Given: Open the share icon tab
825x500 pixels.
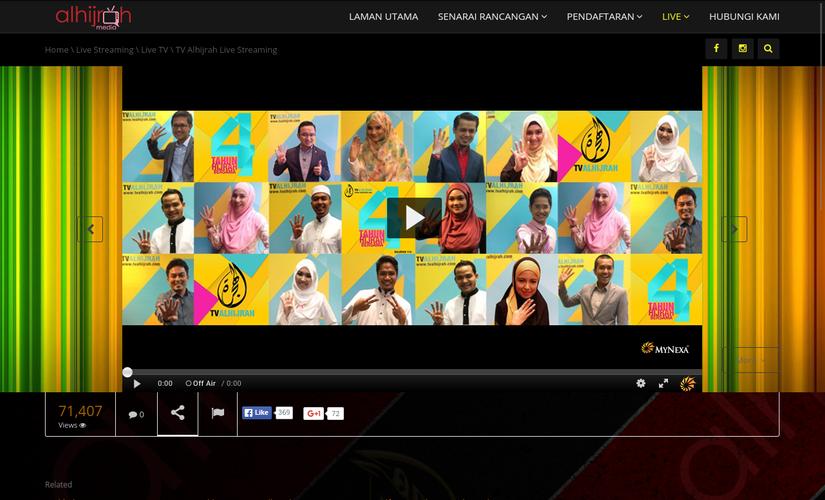Looking at the screenshot, I should click(x=178, y=413).
